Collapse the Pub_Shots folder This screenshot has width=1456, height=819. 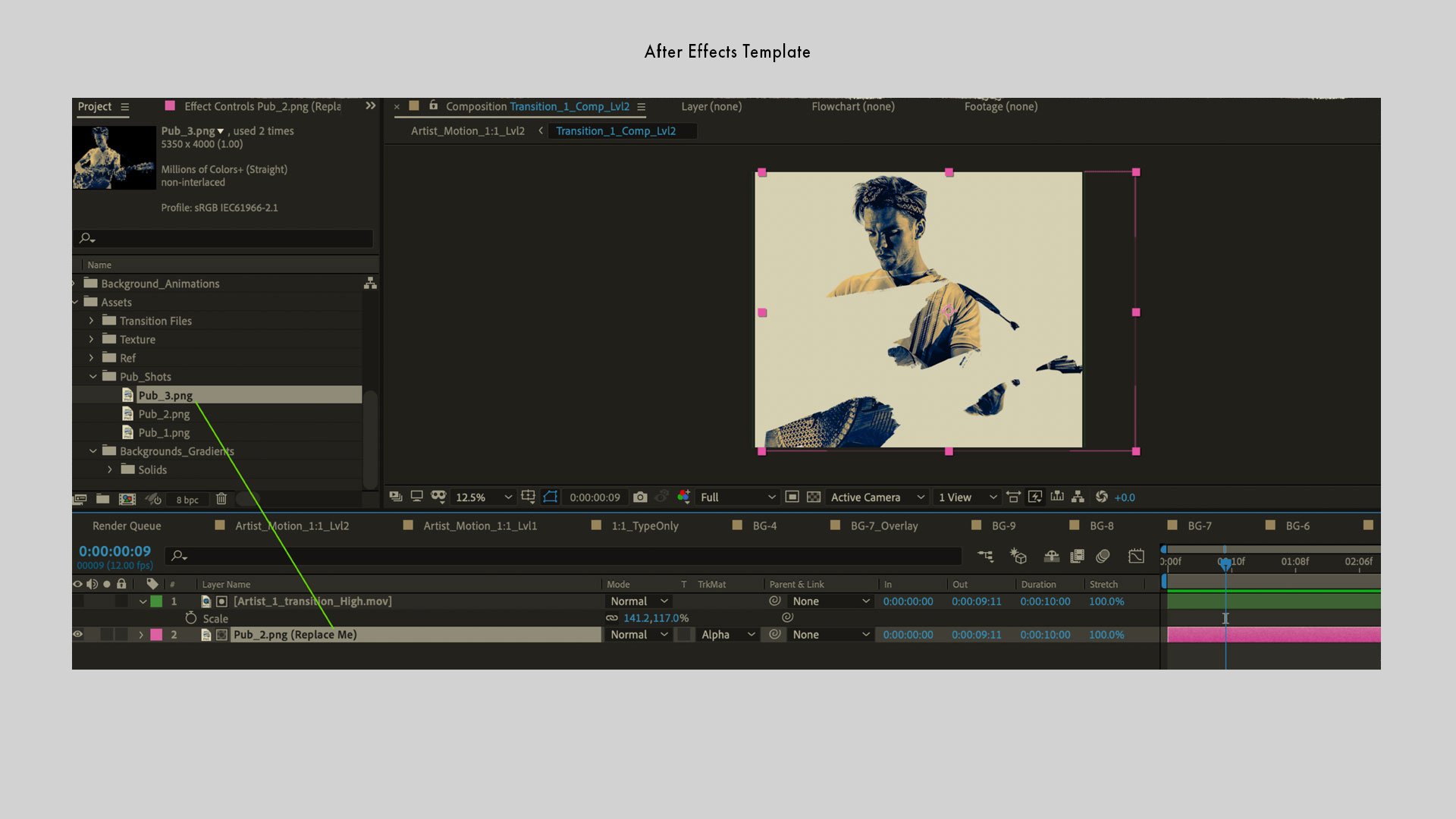(93, 377)
